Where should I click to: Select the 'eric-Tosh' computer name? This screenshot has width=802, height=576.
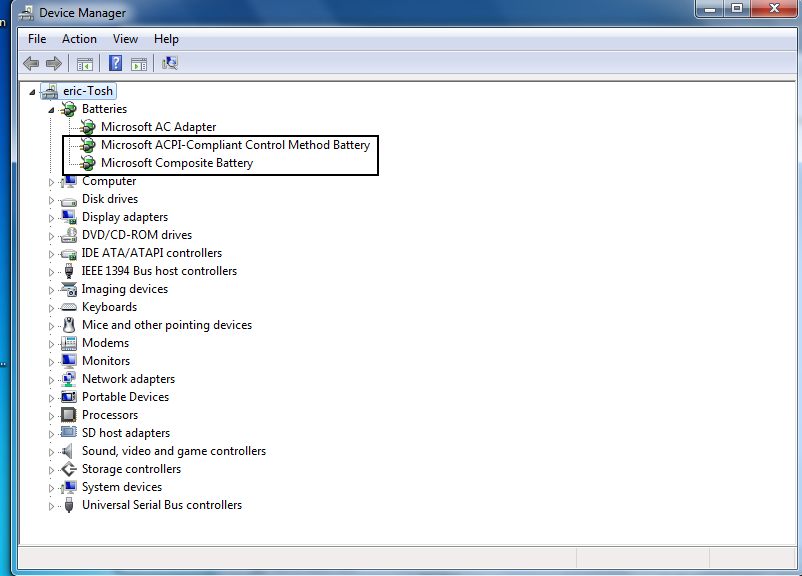click(88, 91)
